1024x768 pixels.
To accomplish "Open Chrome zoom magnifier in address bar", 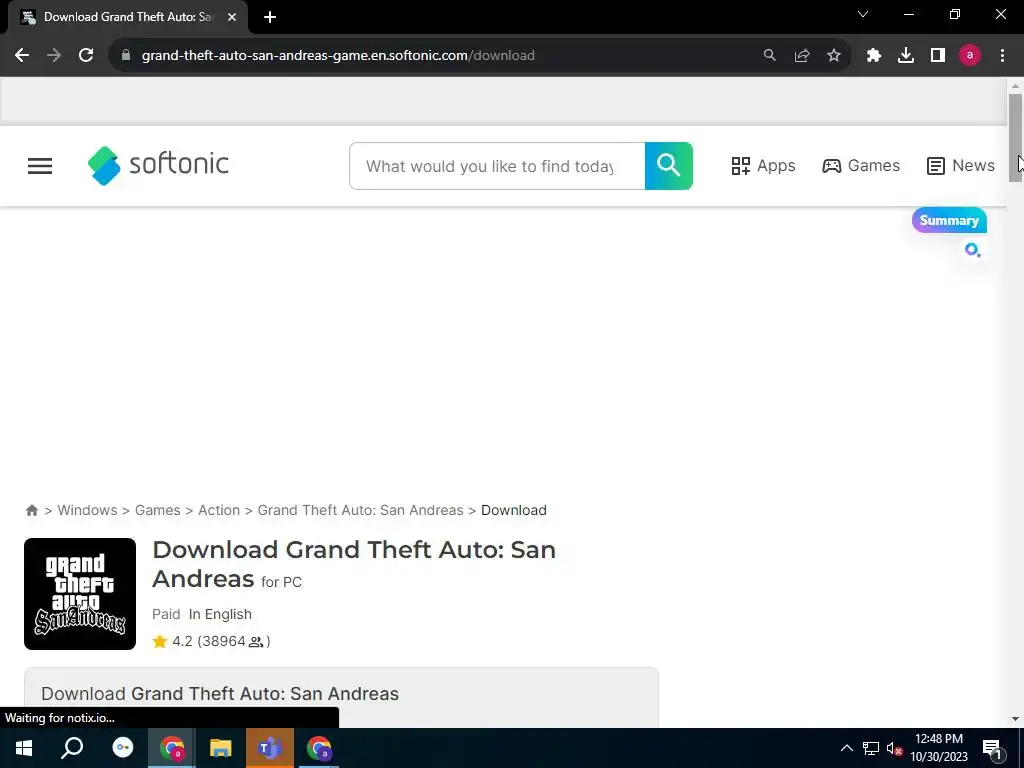I will pyautogui.click(x=770, y=56).
